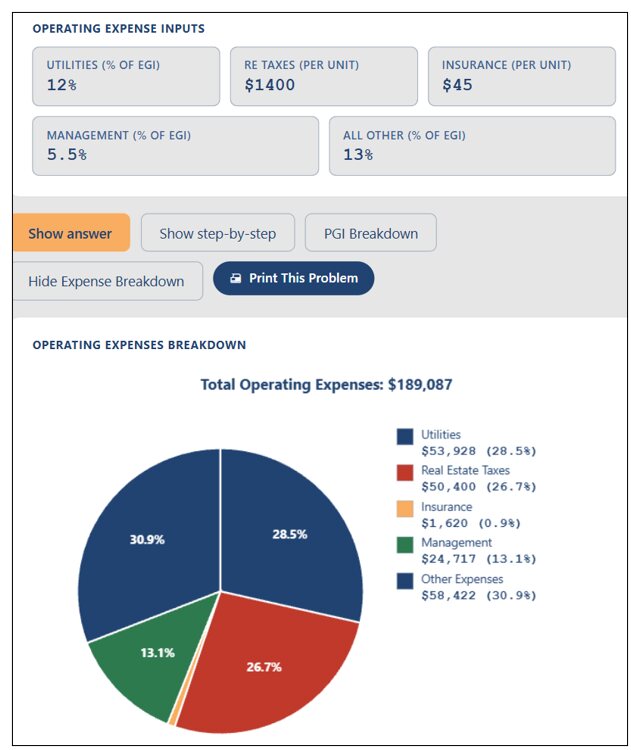Click the 13.1% green pie slice
The image size is (631, 750).
click(x=158, y=655)
